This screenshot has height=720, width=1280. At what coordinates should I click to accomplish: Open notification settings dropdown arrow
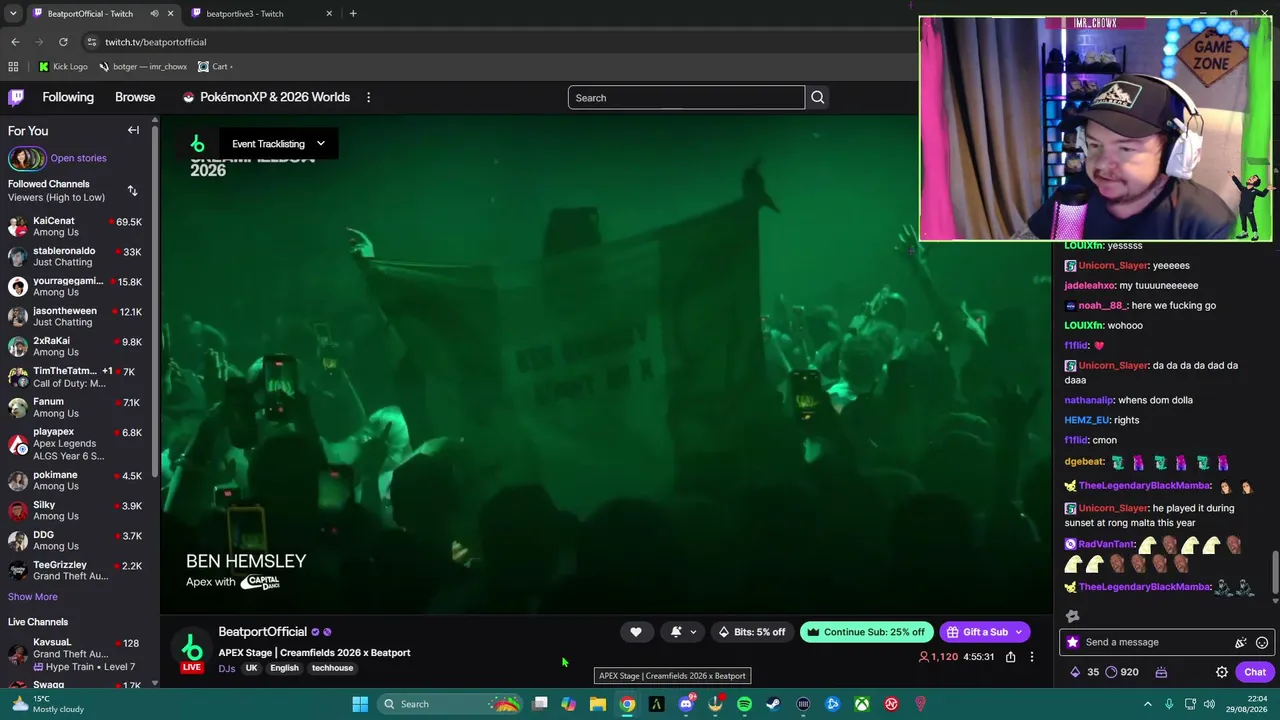tap(693, 632)
